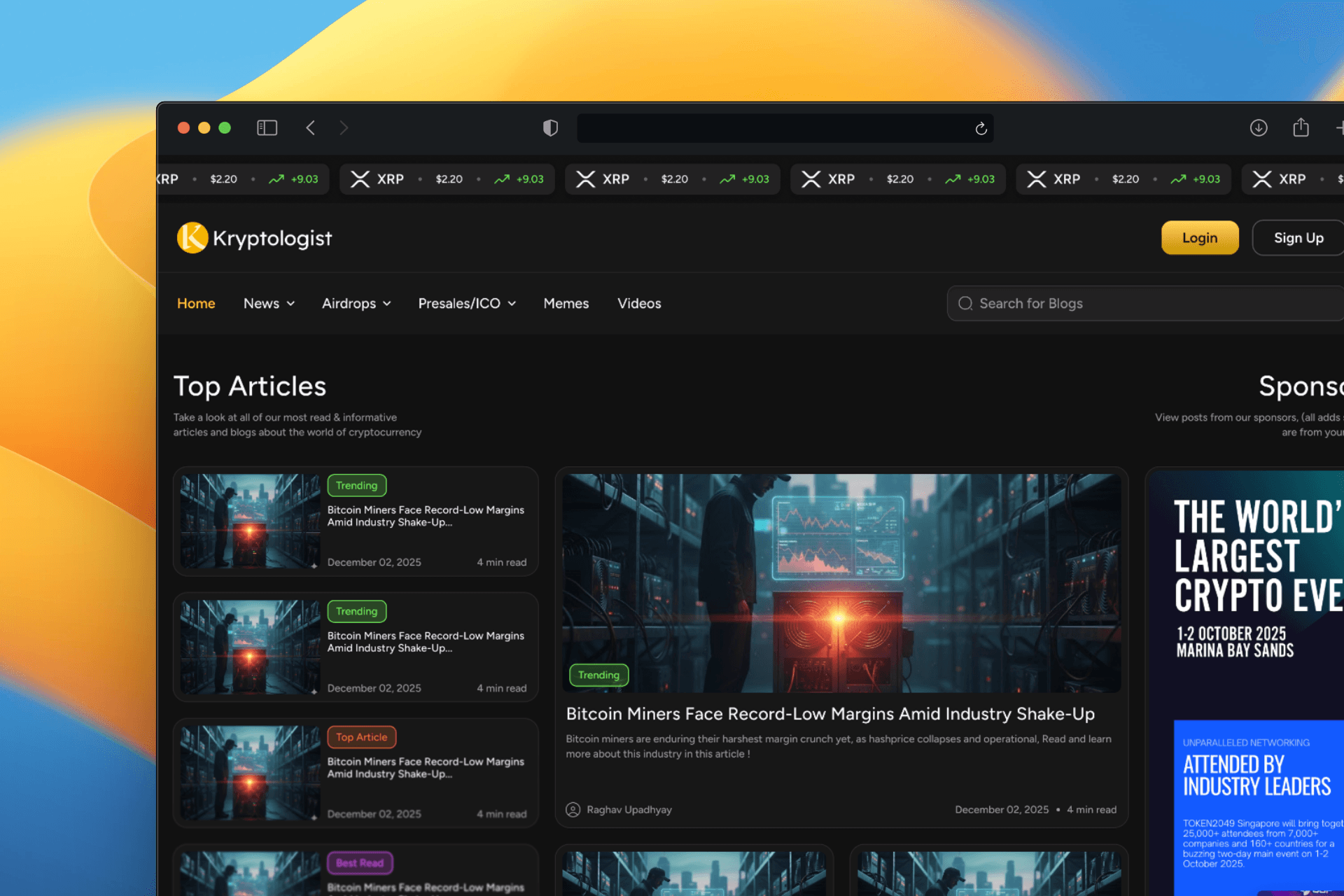Select the Home nav item
Screen dimensions: 1344x896
(196, 303)
